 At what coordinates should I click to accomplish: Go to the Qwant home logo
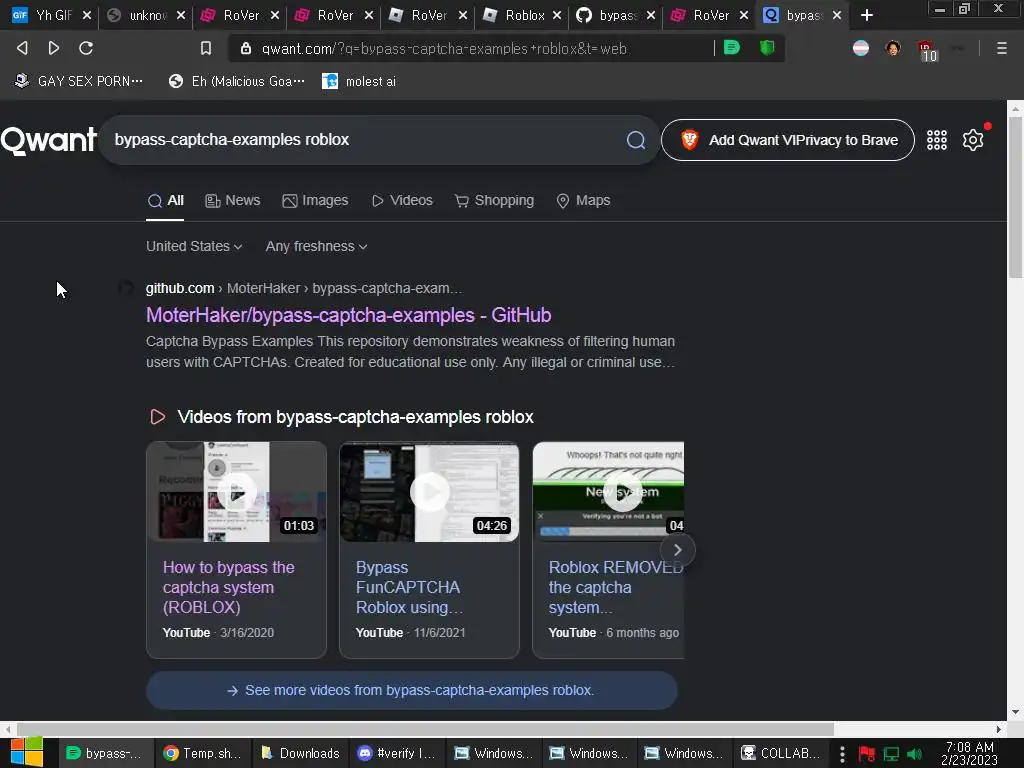(x=48, y=140)
